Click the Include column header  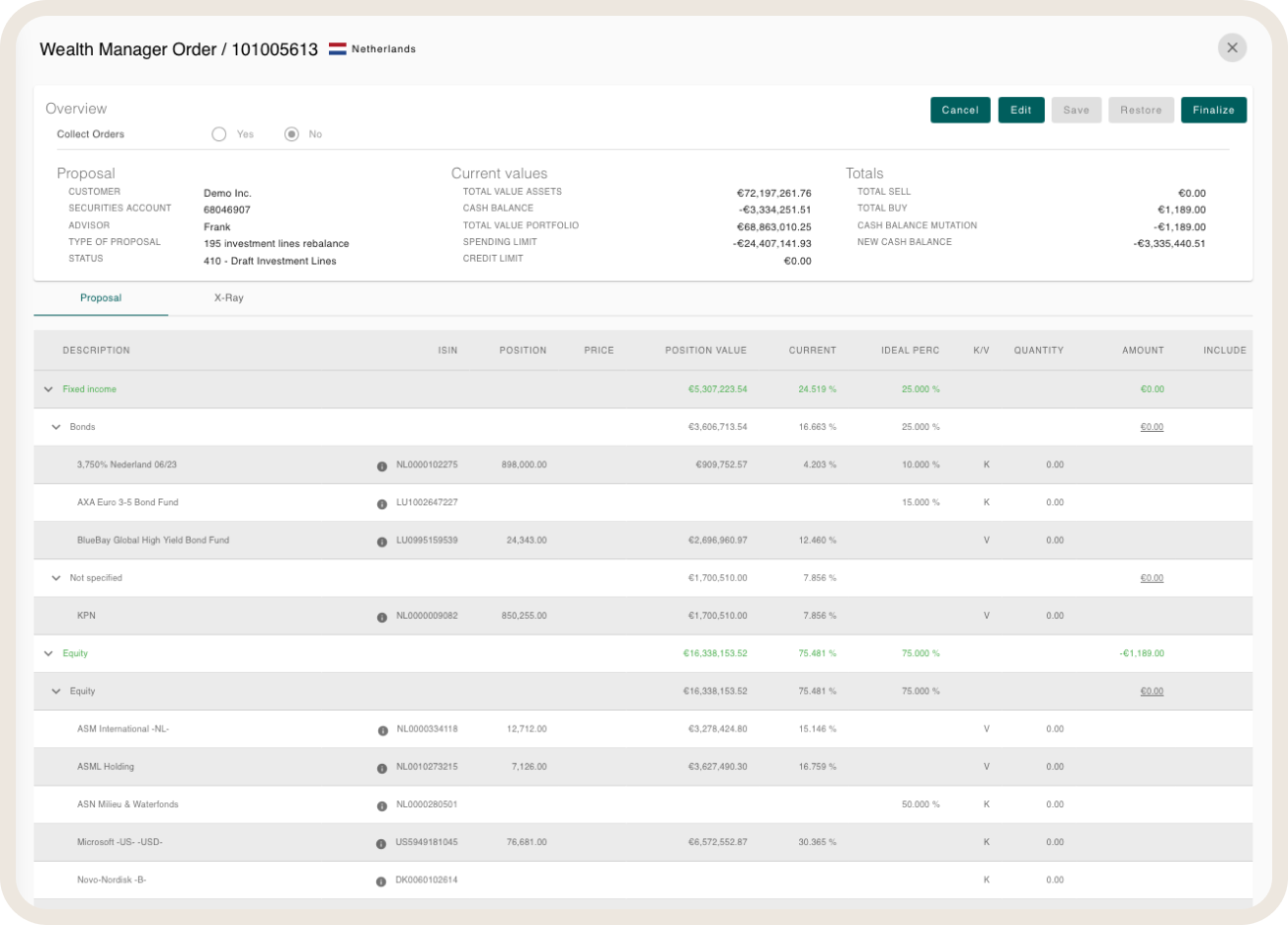(1225, 351)
